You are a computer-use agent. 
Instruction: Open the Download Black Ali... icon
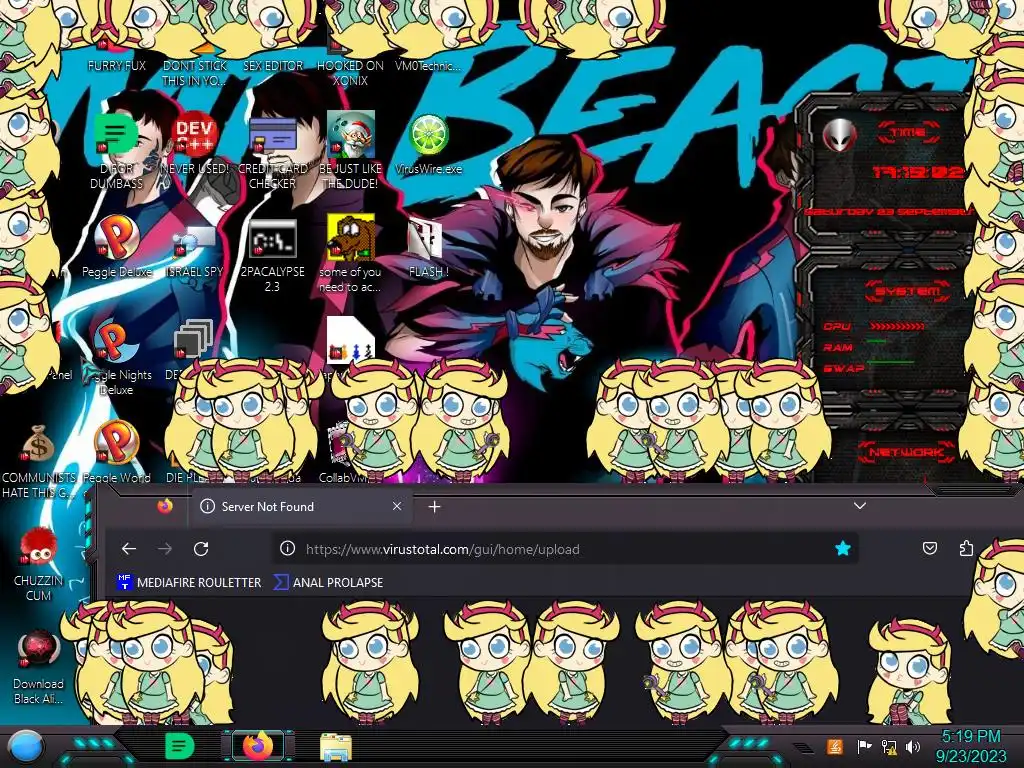point(38,650)
